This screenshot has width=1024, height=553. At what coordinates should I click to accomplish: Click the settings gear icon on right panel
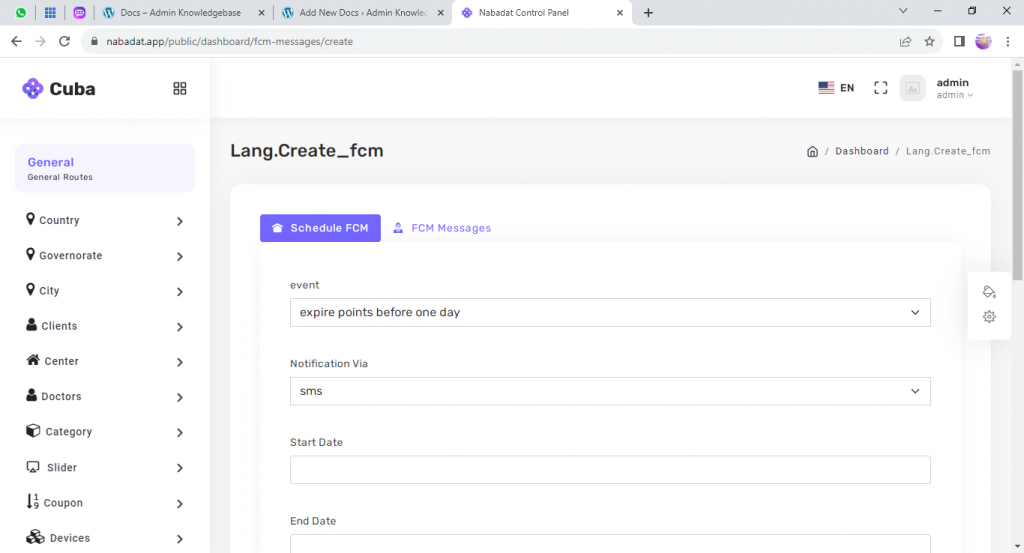[989, 317]
